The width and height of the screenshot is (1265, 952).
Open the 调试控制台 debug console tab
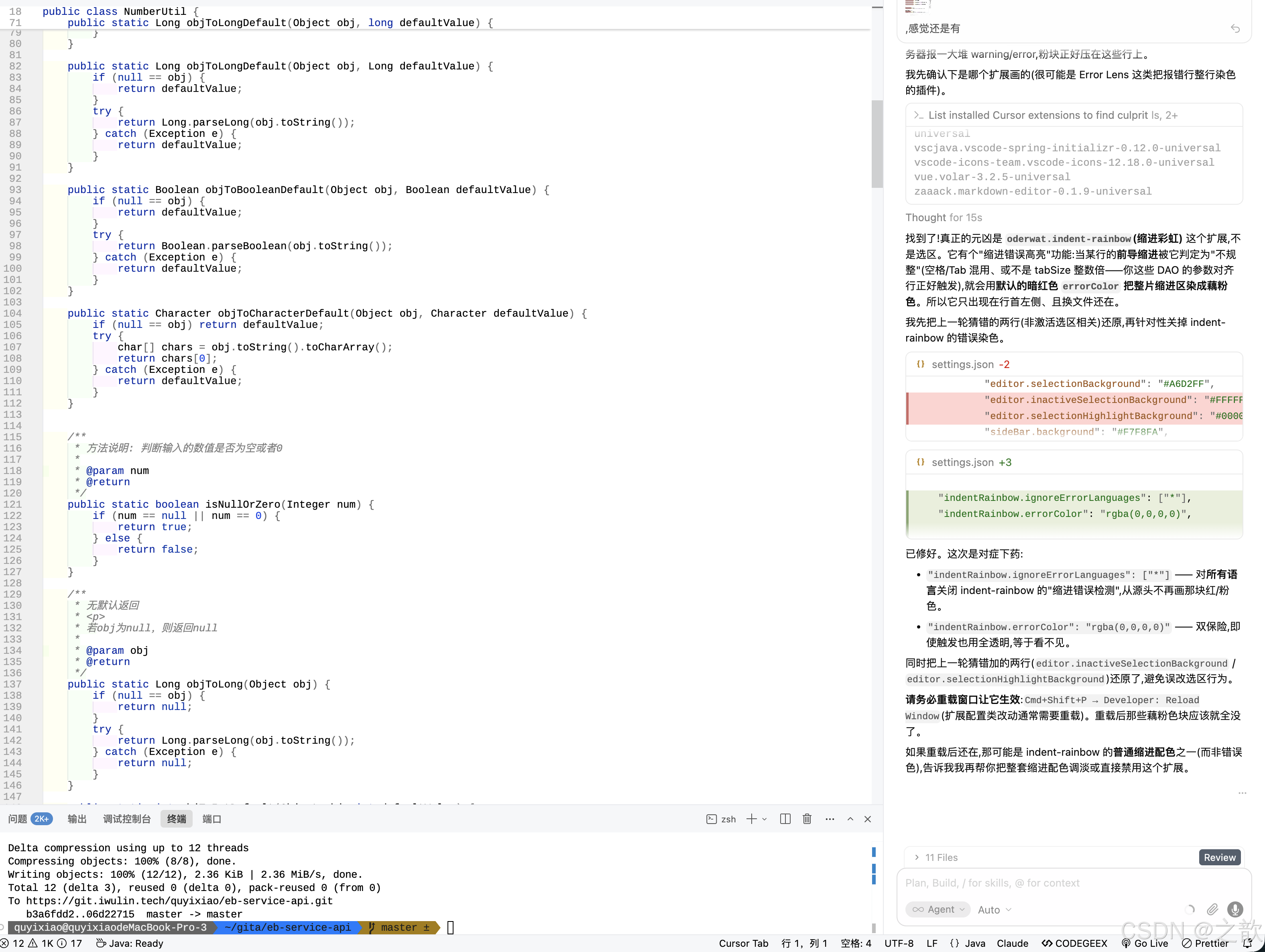tap(126, 819)
